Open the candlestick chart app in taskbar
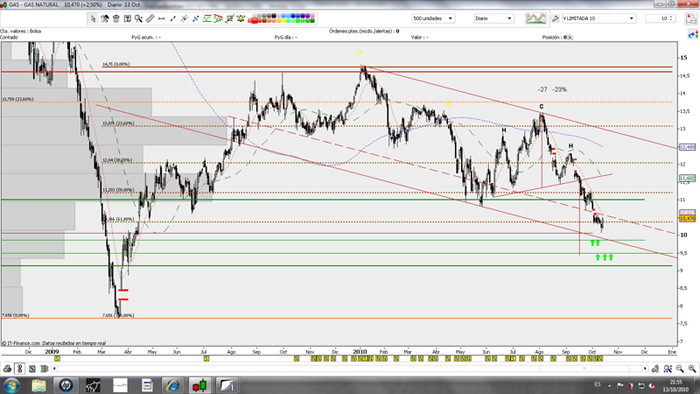 [x=200, y=385]
